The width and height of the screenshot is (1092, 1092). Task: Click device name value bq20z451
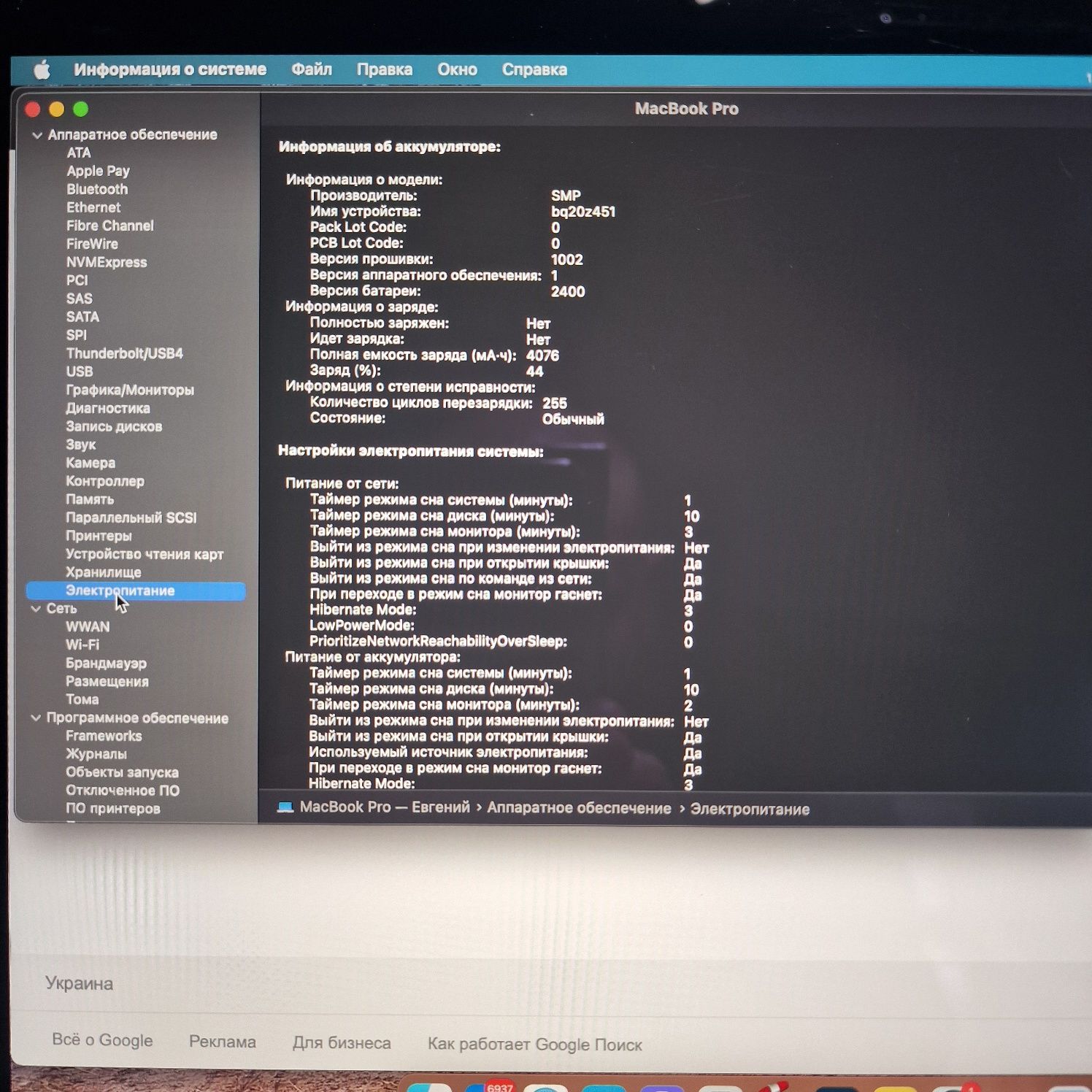point(582,212)
